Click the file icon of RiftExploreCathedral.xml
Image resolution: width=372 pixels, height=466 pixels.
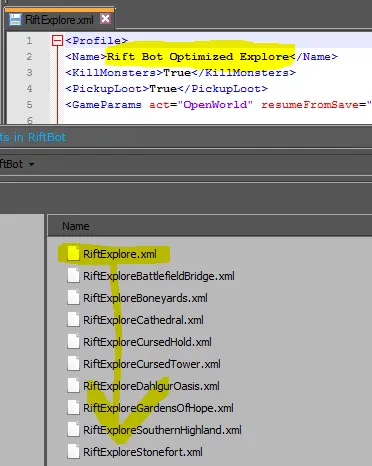pyautogui.click(x=73, y=320)
